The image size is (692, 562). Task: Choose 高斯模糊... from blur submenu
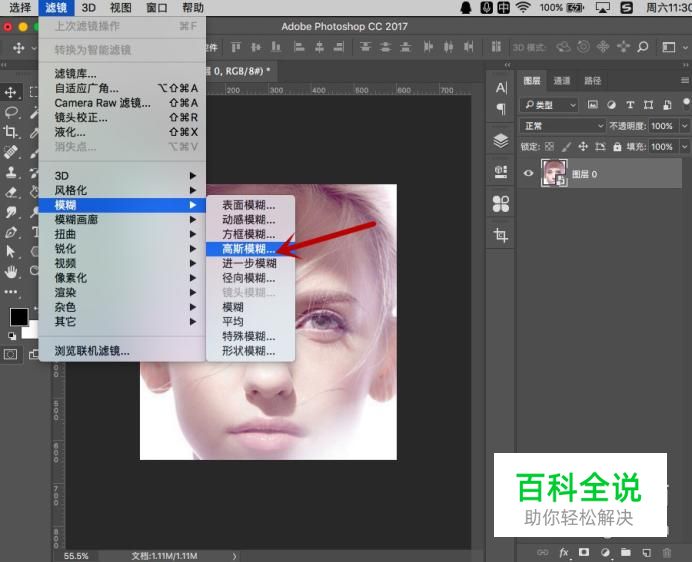(x=248, y=249)
